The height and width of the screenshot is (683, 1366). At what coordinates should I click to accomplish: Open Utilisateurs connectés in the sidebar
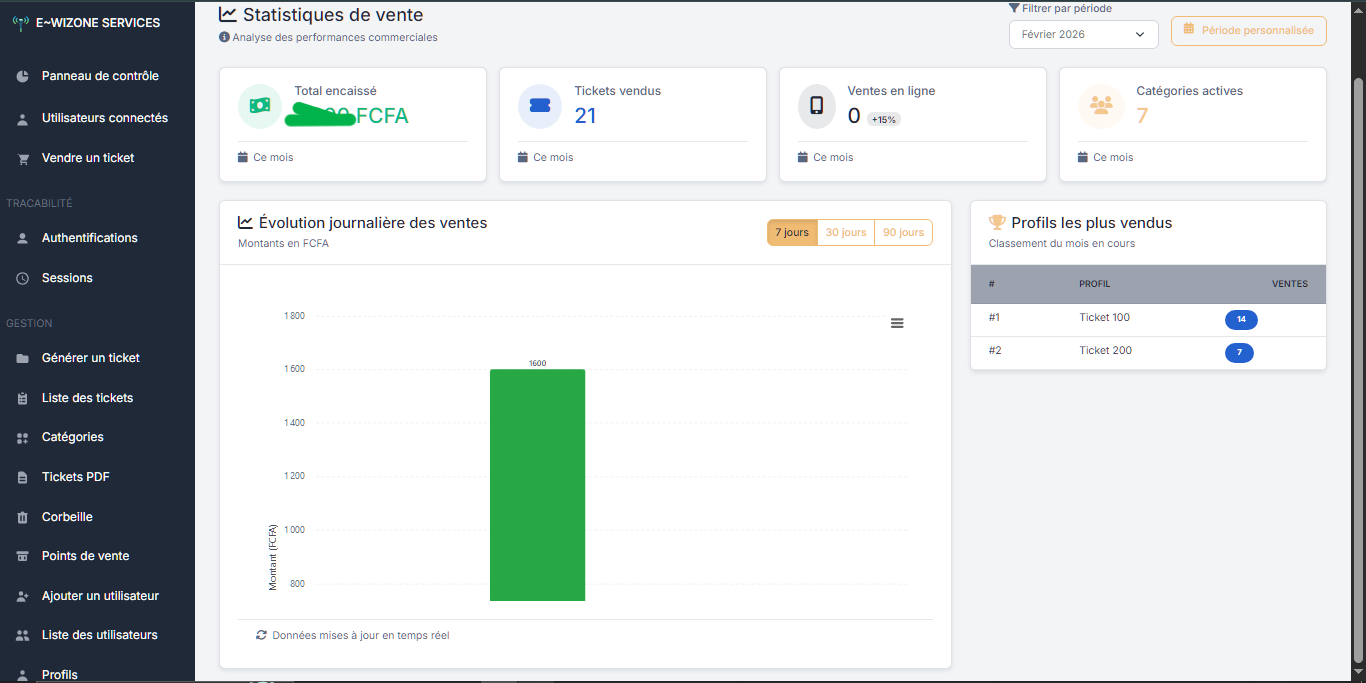tap(104, 118)
